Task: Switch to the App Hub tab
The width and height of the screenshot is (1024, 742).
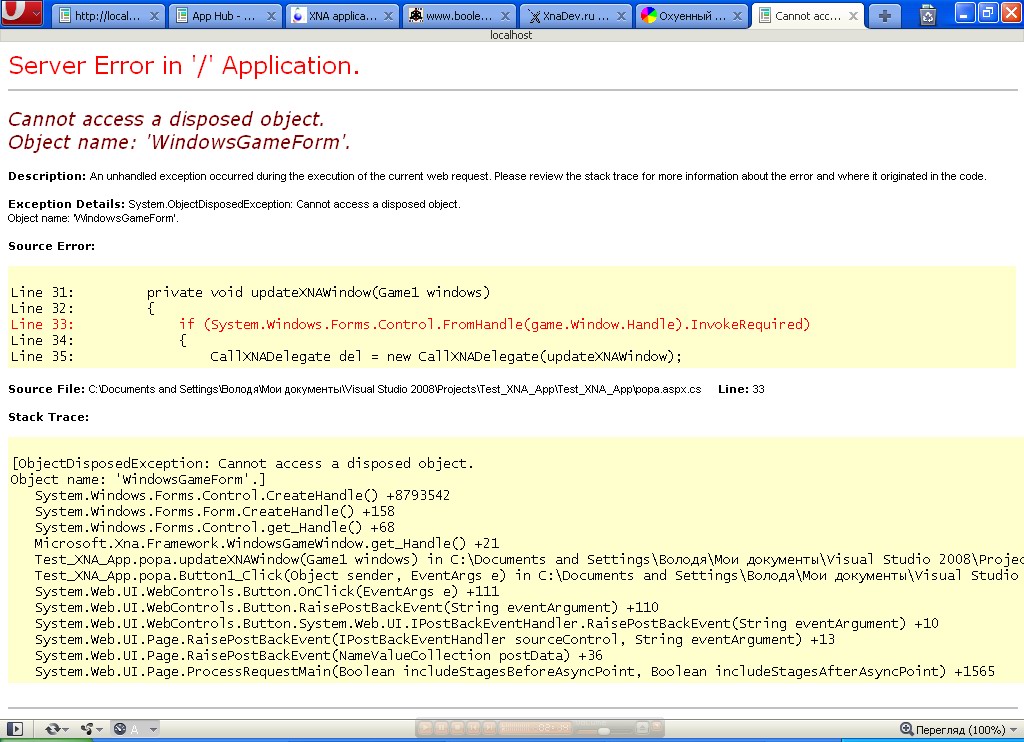Action: coord(223,16)
